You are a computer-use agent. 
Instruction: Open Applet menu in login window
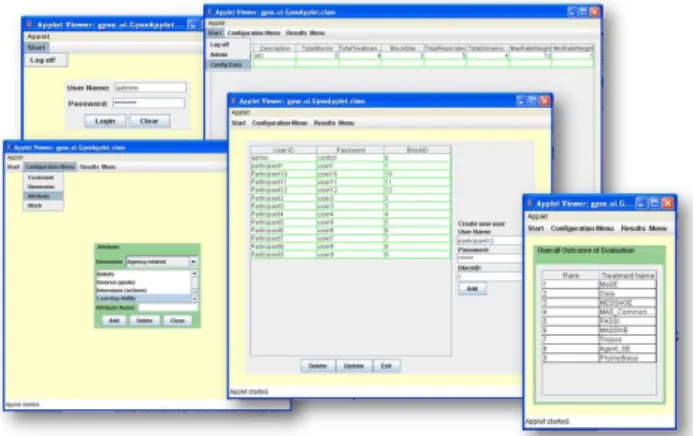tap(38, 37)
